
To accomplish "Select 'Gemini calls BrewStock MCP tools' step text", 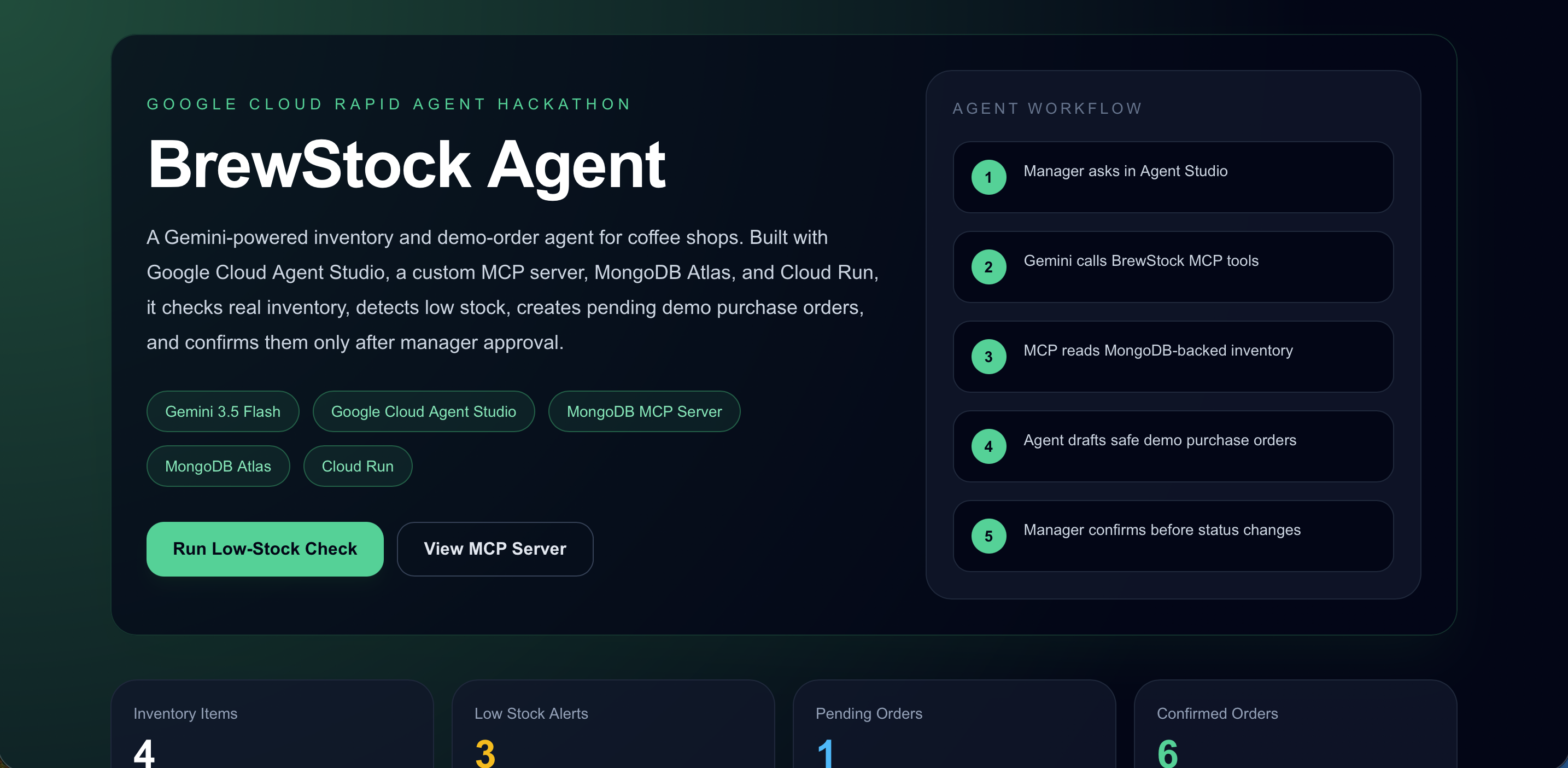I will click(x=1140, y=261).
